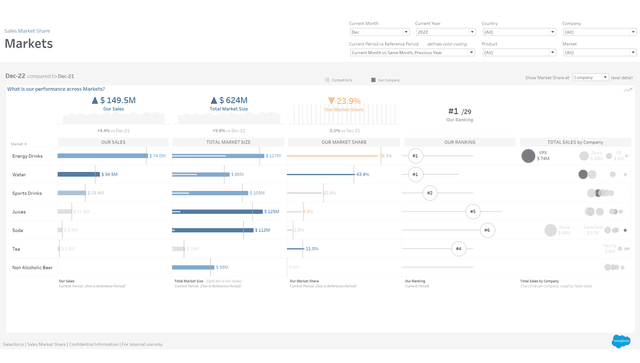Click the Total Market Size up-arrow indicator
The image size is (640, 363).
(214, 100)
